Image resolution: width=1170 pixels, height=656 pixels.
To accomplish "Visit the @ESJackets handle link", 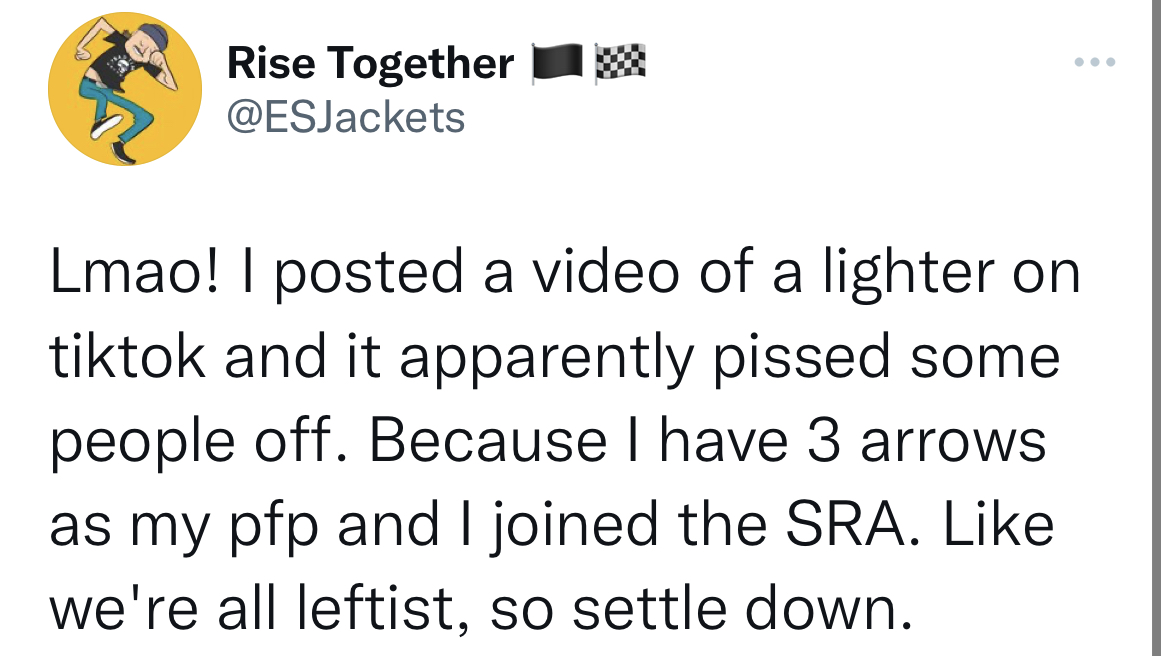I will click(346, 117).
